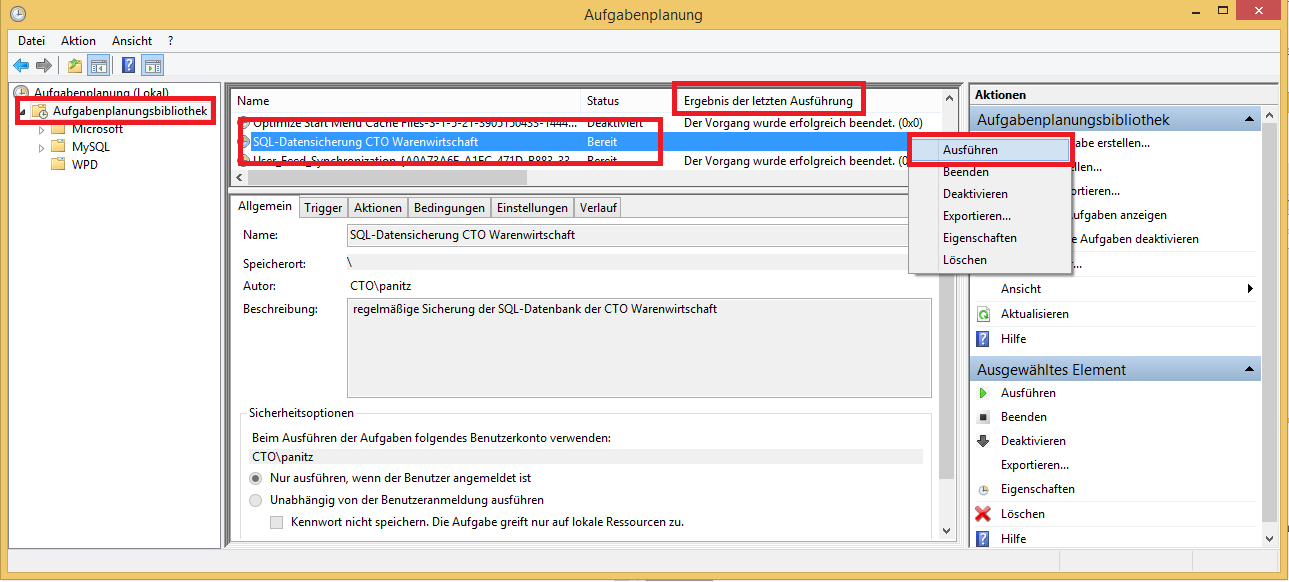Click the Back arrow in the toolbar
The height and width of the screenshot is (582, 1289).
tap(21, 66)
